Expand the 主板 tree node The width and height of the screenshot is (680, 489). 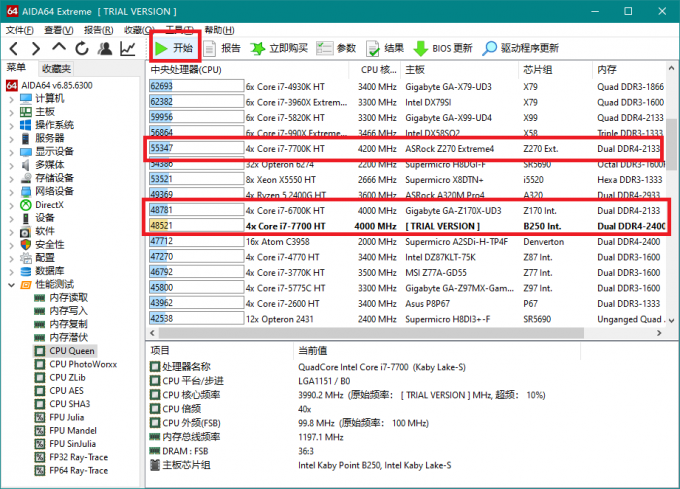(12, 112)
